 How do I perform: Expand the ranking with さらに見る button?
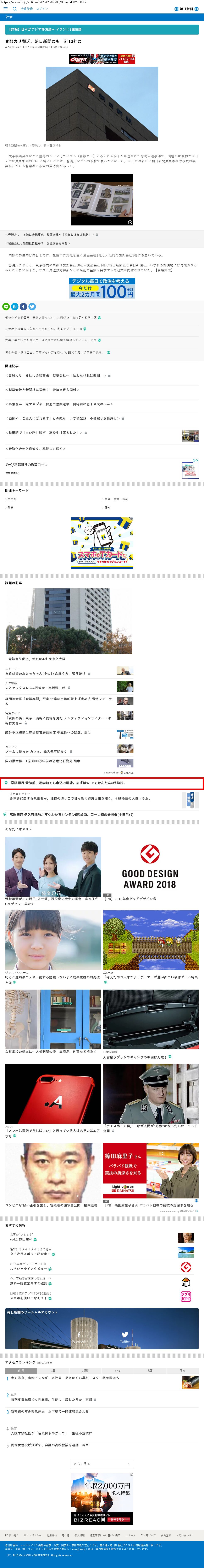[x=101, y=1464]
